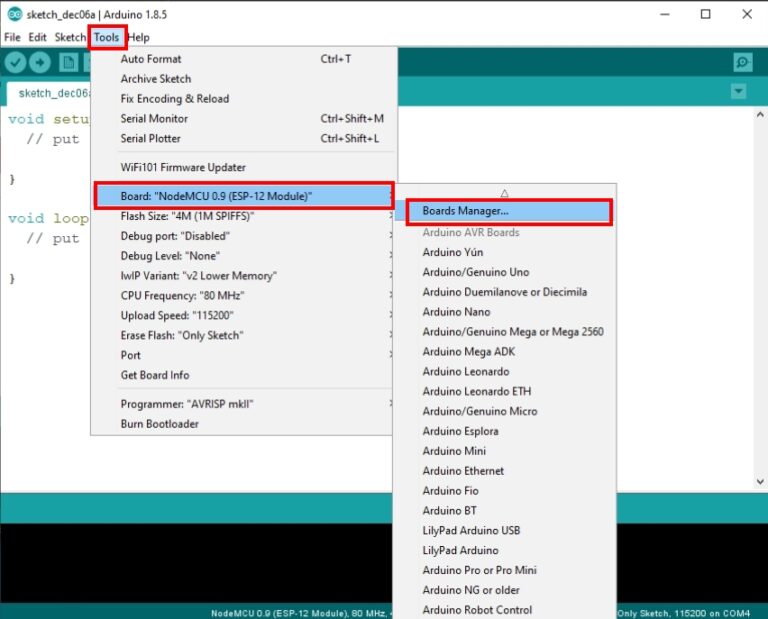This screenshot has width=768, height=619.
Task: Open Serial Monitor from Tools menu
Action: pyautogui.click(x=243, y=119)
